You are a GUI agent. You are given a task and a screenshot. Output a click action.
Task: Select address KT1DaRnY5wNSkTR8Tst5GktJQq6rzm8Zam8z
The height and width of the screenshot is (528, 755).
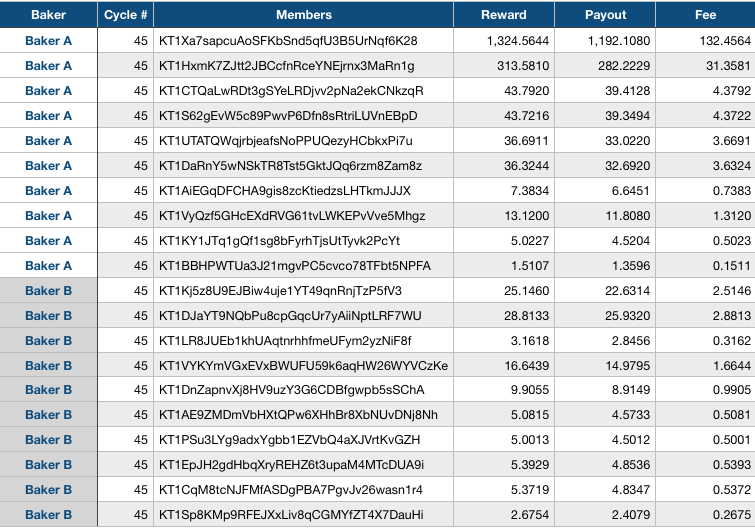coord(290,166)
